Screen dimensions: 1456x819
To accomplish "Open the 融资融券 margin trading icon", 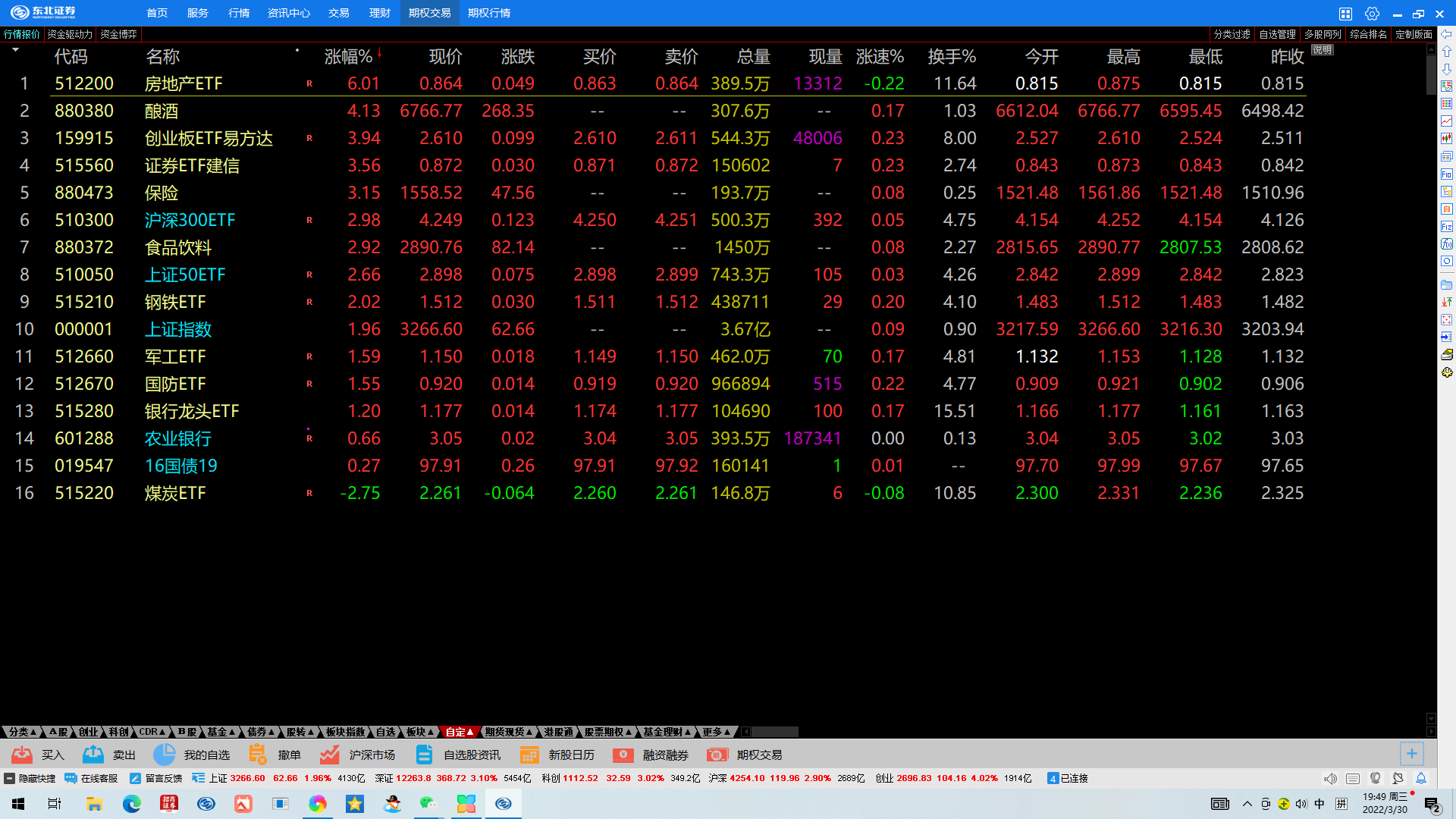I will 623,755.
